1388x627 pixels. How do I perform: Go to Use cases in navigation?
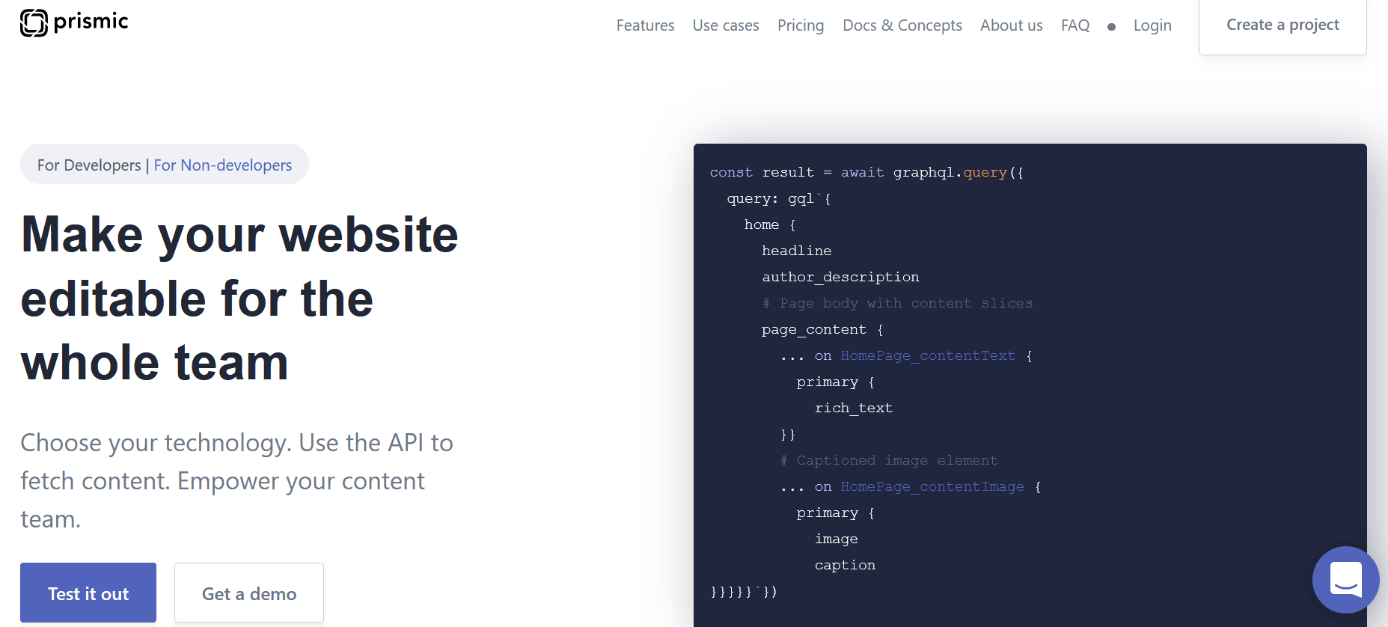click(x=725, y=26)
